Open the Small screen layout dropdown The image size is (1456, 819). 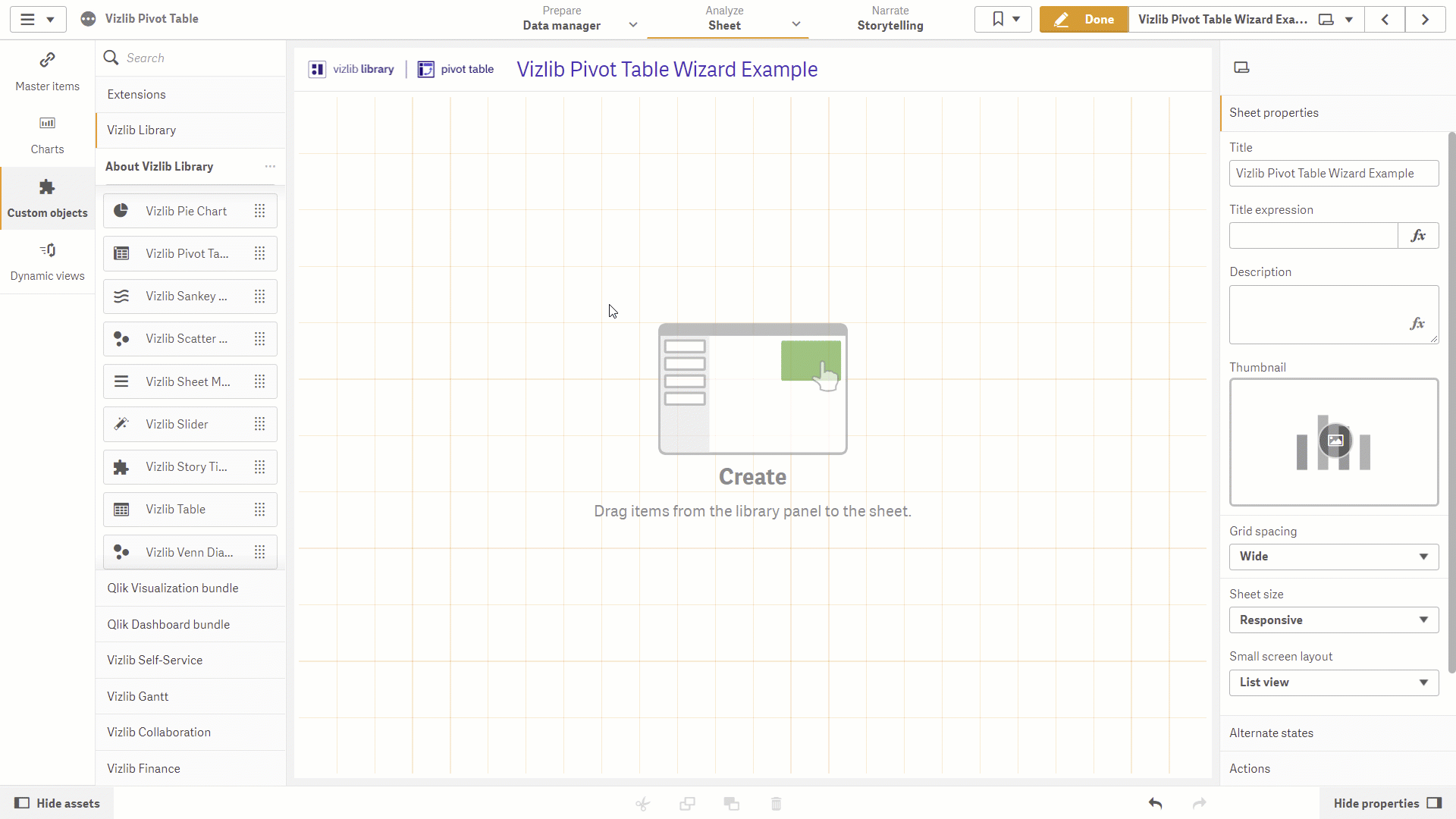tap(1333, 682)
